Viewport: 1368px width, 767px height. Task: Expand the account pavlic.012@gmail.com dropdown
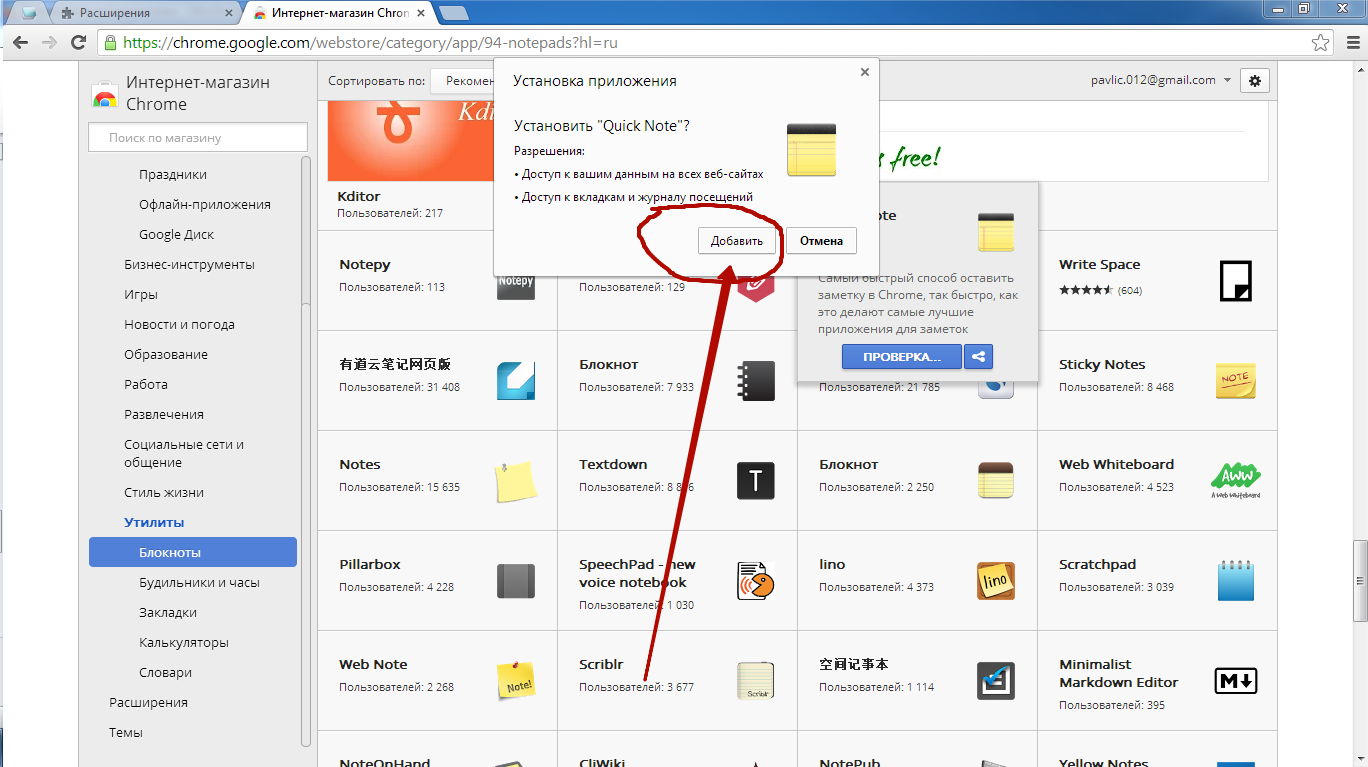click(x=1161, y=80)
